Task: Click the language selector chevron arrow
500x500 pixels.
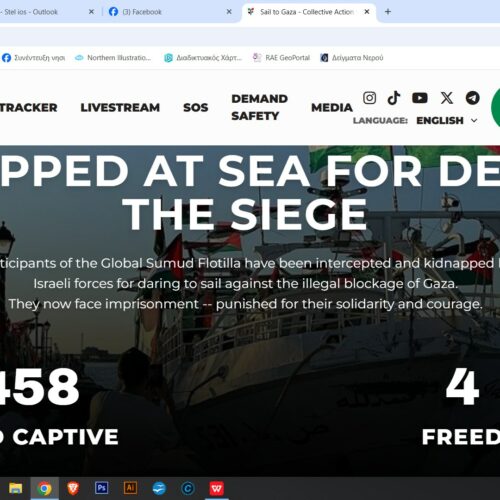Action: (x=474, y=120)
